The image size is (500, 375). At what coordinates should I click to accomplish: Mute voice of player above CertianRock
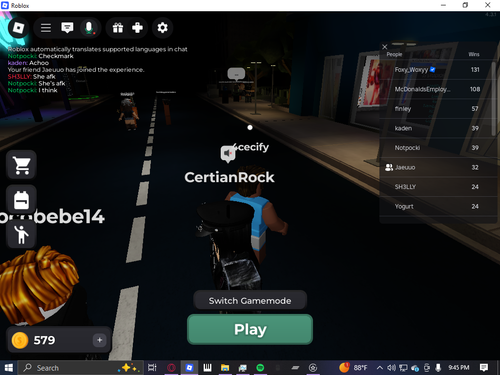click(x=228, y=153)
